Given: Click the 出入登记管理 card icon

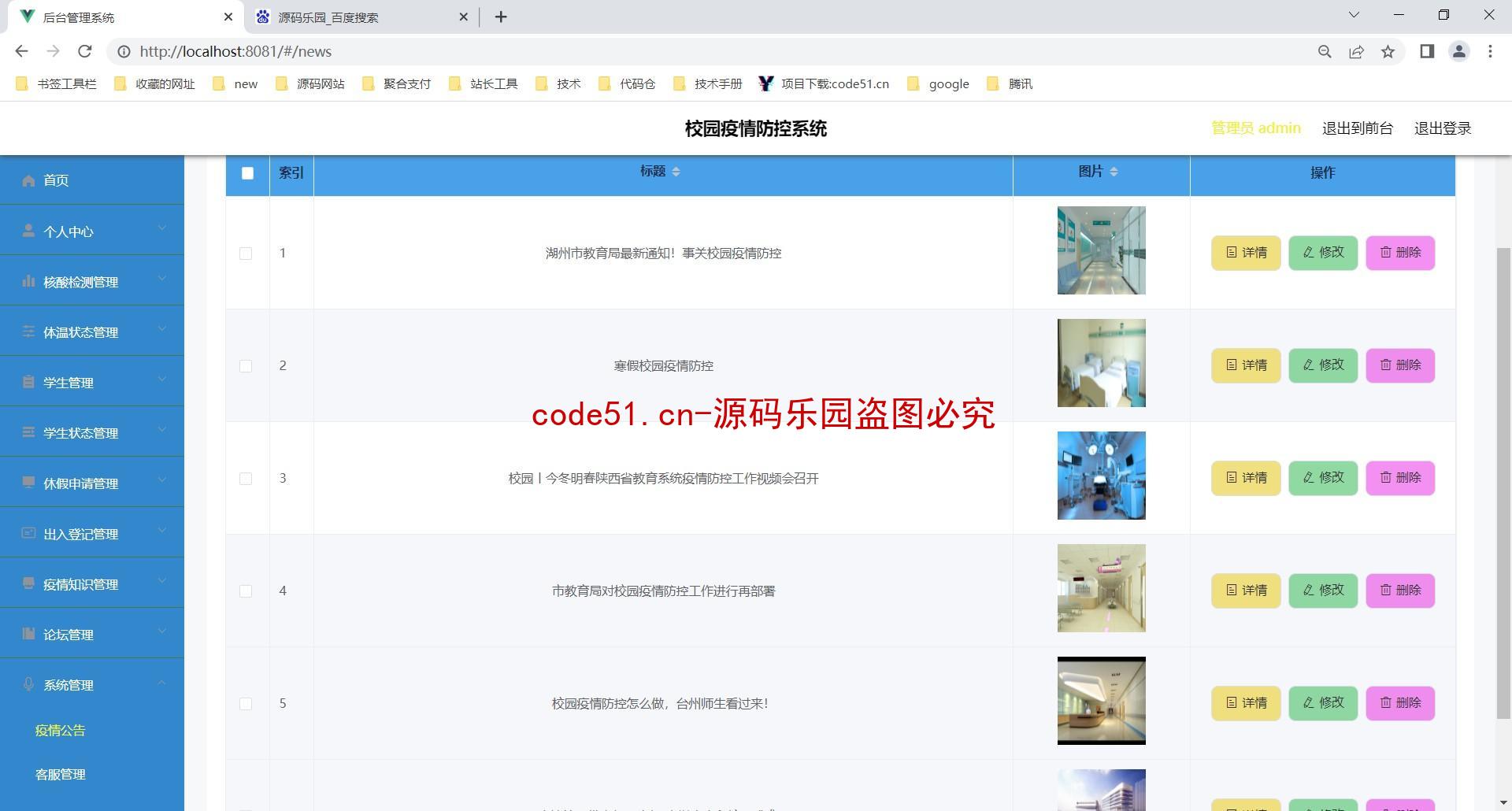Looking at the screenshot, I should [28, 533].
